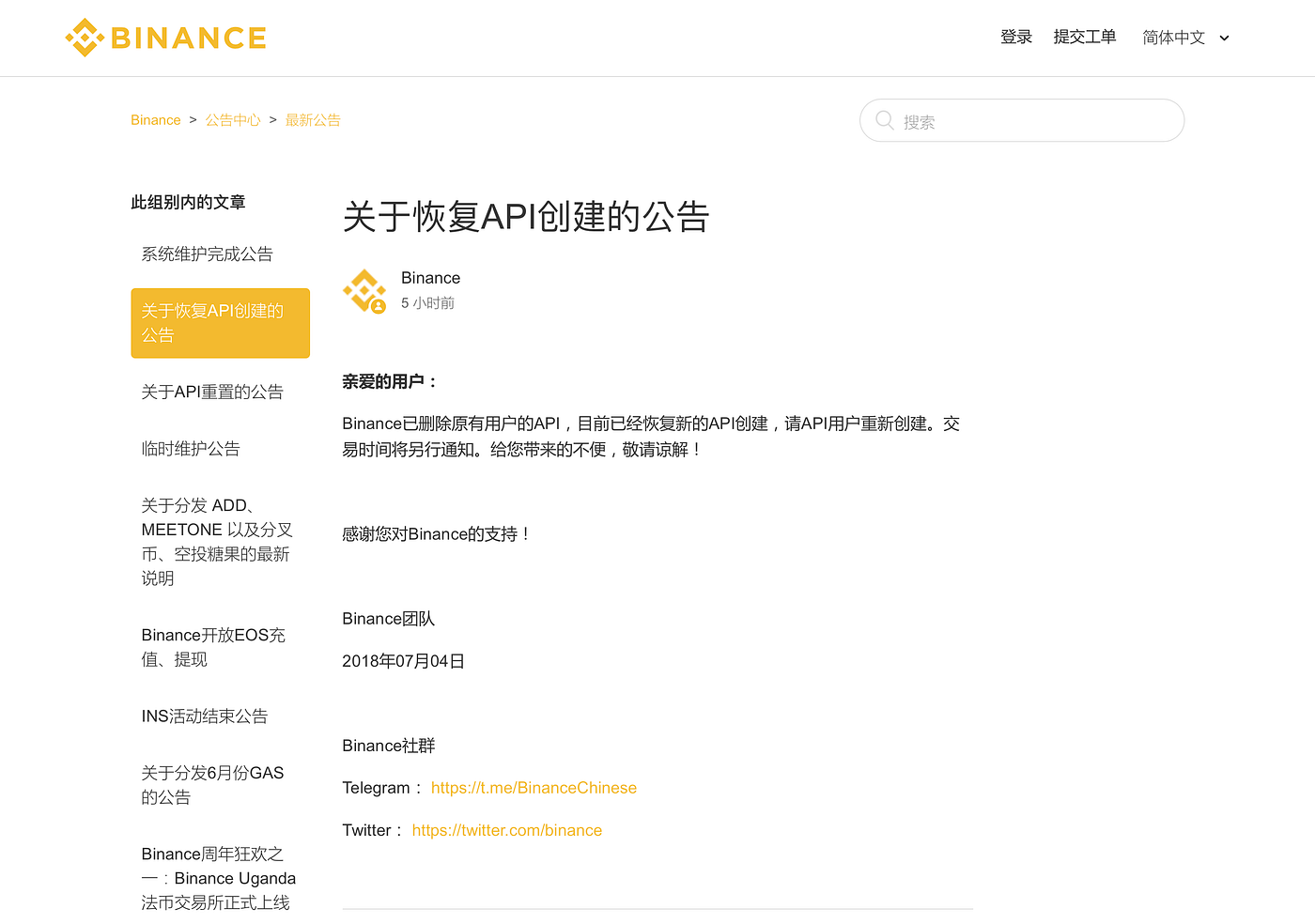Open ADD、MEETONE 分发 sidebar article
Viewport: 1315px width, 924px height.
tap(217, 542)
